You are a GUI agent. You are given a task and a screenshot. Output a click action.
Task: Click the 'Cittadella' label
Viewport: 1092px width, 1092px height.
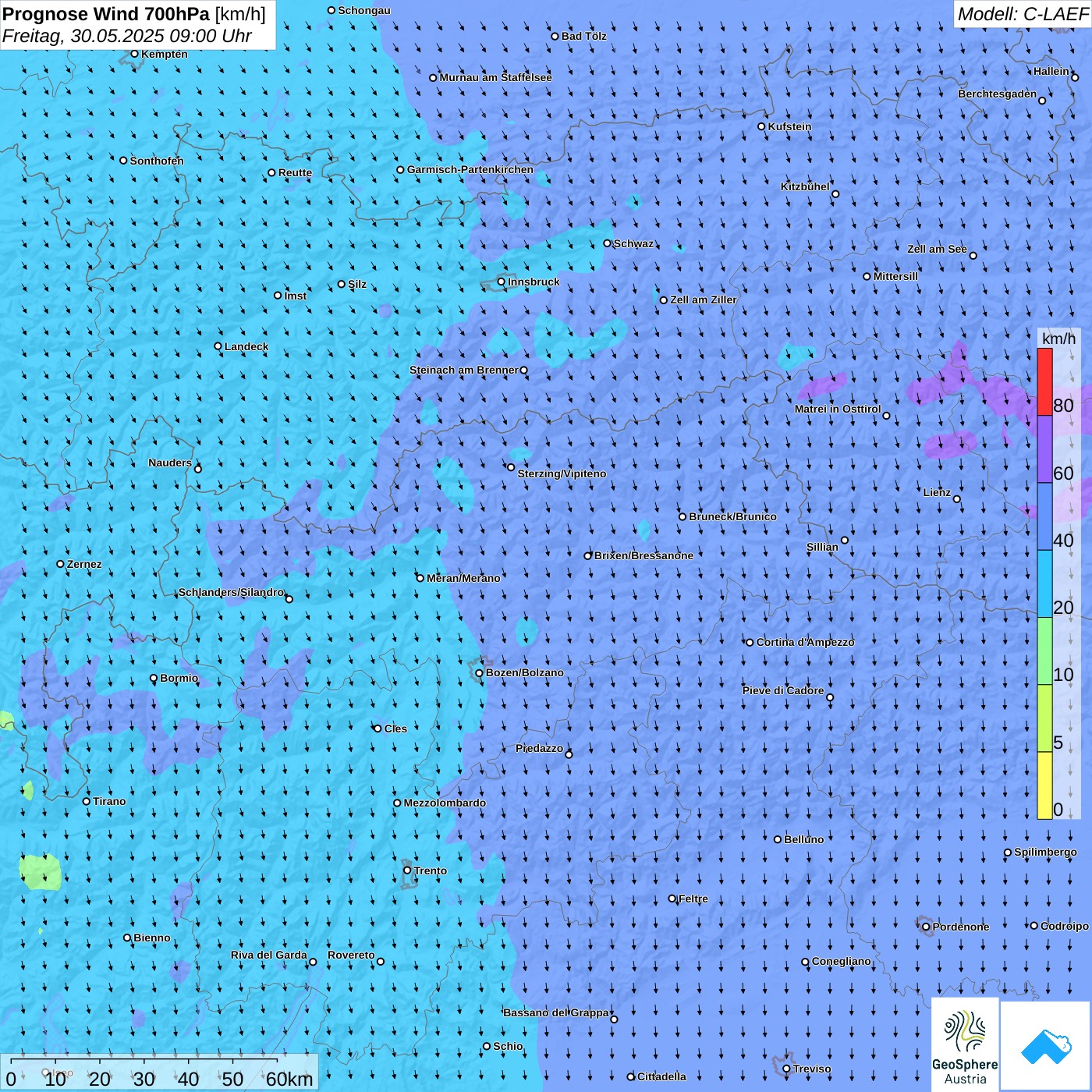661,1076
